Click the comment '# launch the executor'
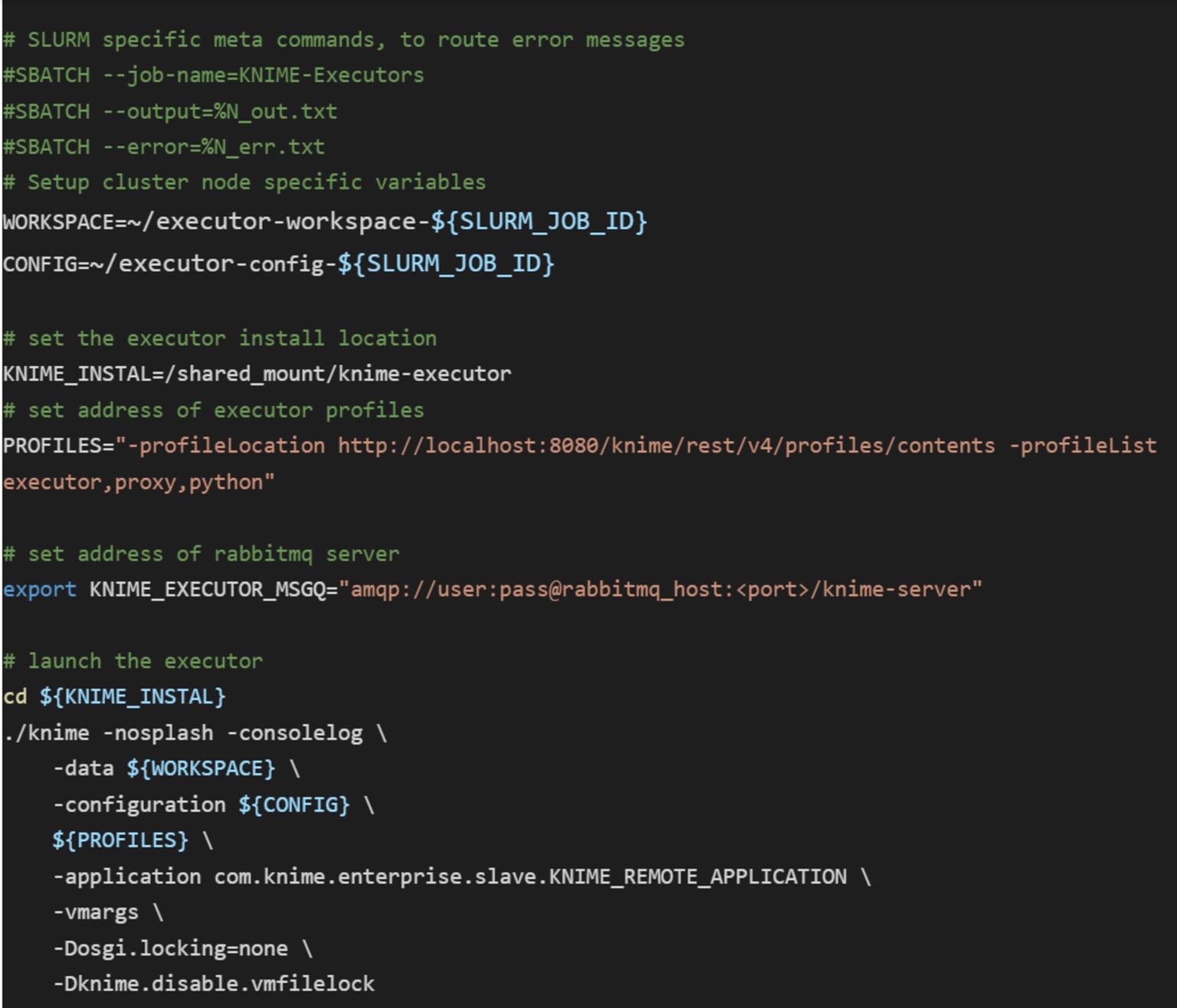1177x1008 pixels. pyautogui.click(x=133, y=660)
